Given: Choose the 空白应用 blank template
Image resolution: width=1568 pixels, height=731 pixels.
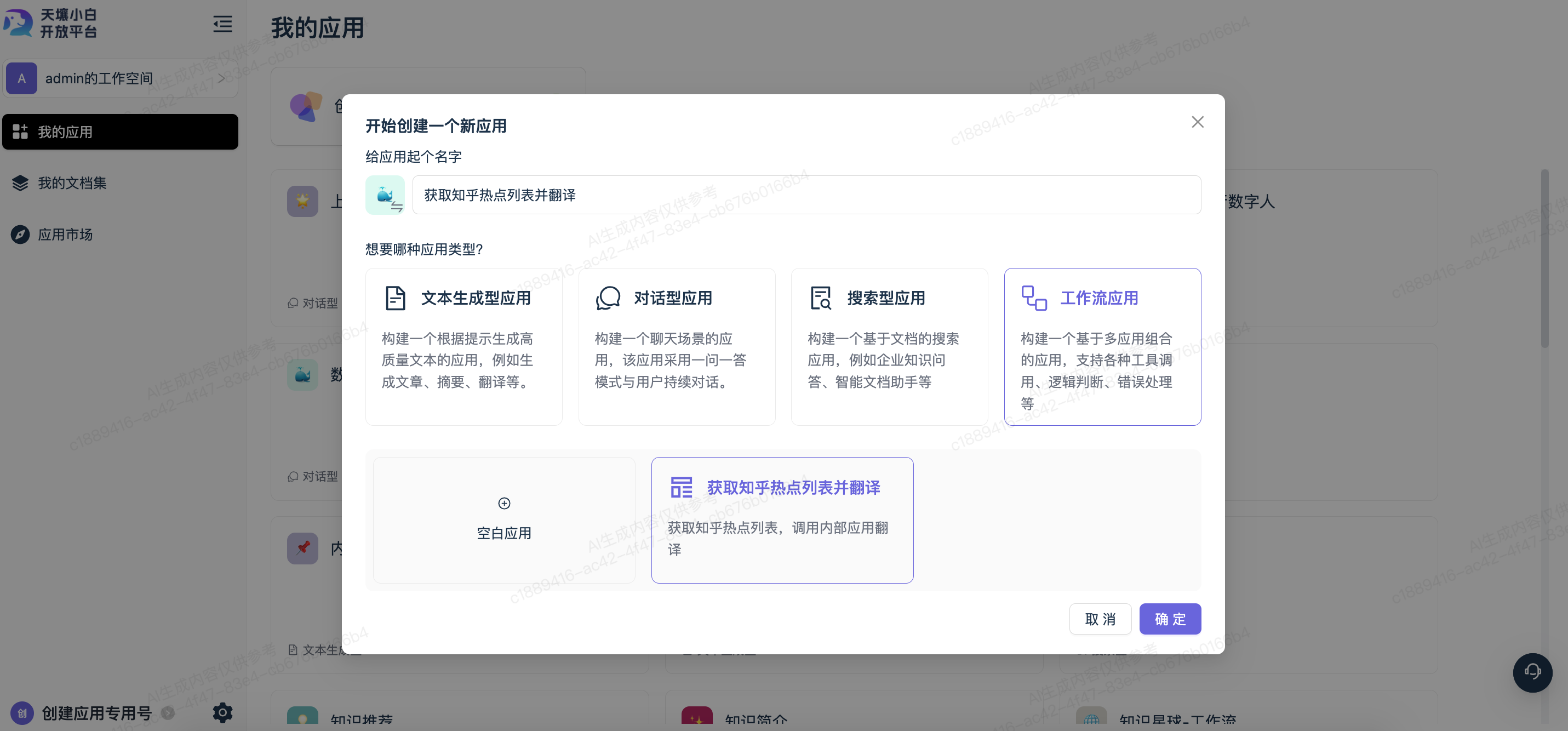Looking at the screenshot, I should click(504, 521).
